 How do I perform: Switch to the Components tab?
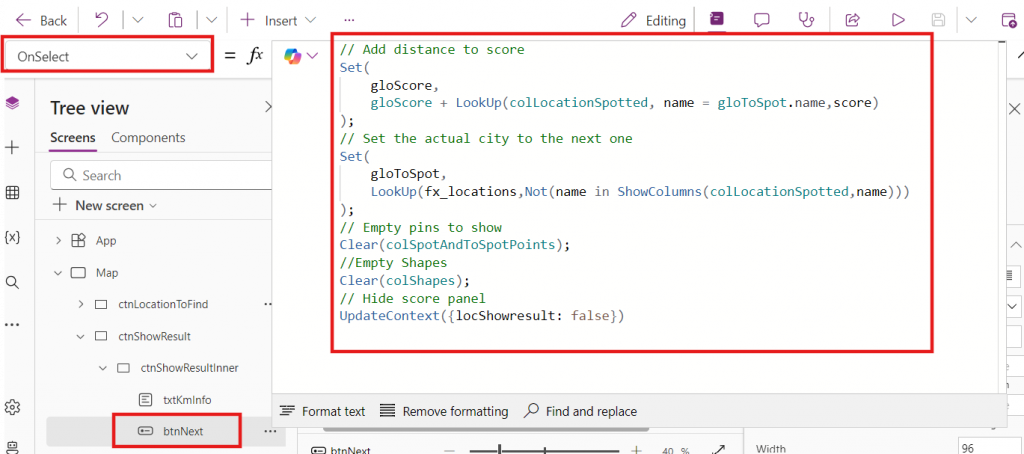coord(148,138)
